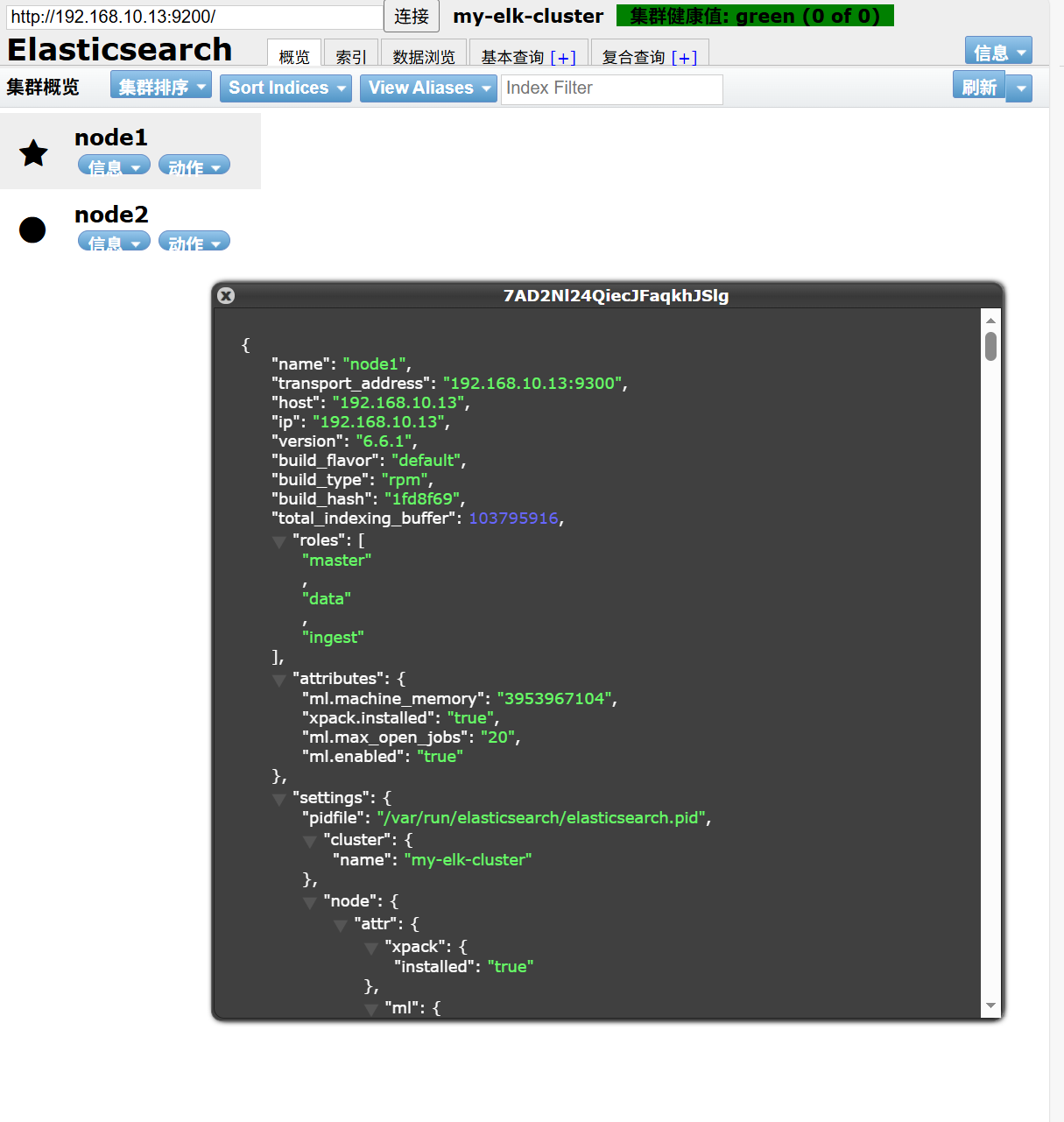Viewport: 1064px width, 1122px height.
Task: Open the arrow dropdown beside 刷新
Action: [1020, 88]
